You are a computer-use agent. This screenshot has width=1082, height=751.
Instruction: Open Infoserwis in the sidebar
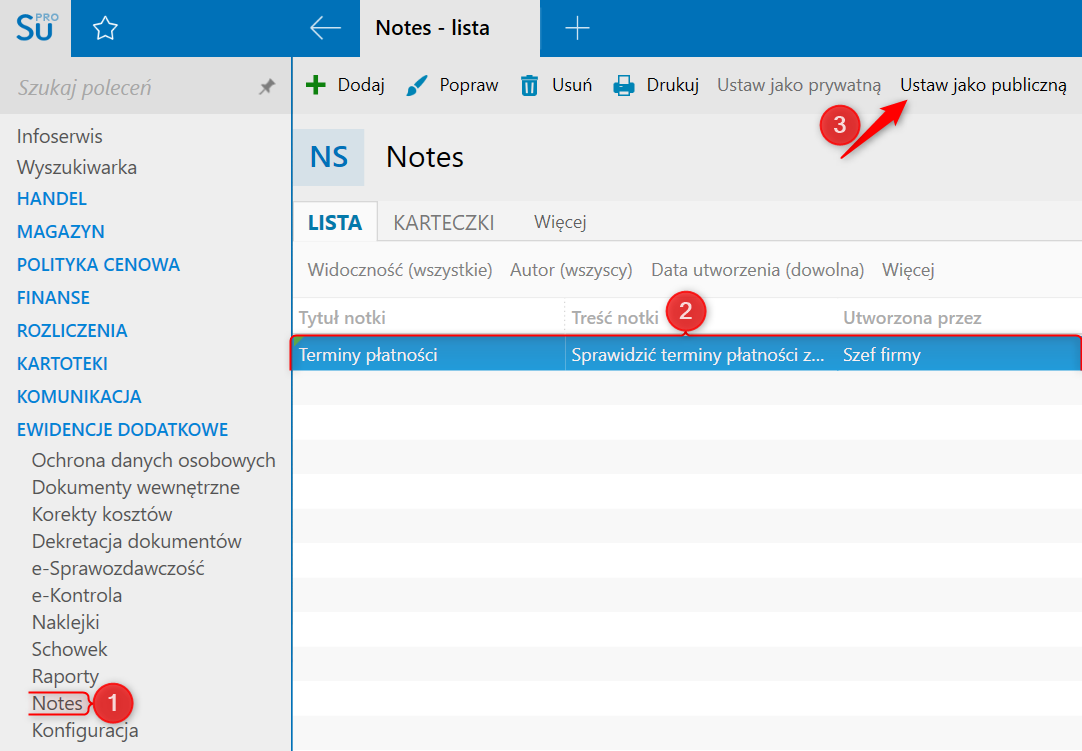pyautogui.click(x=59, y=137)
